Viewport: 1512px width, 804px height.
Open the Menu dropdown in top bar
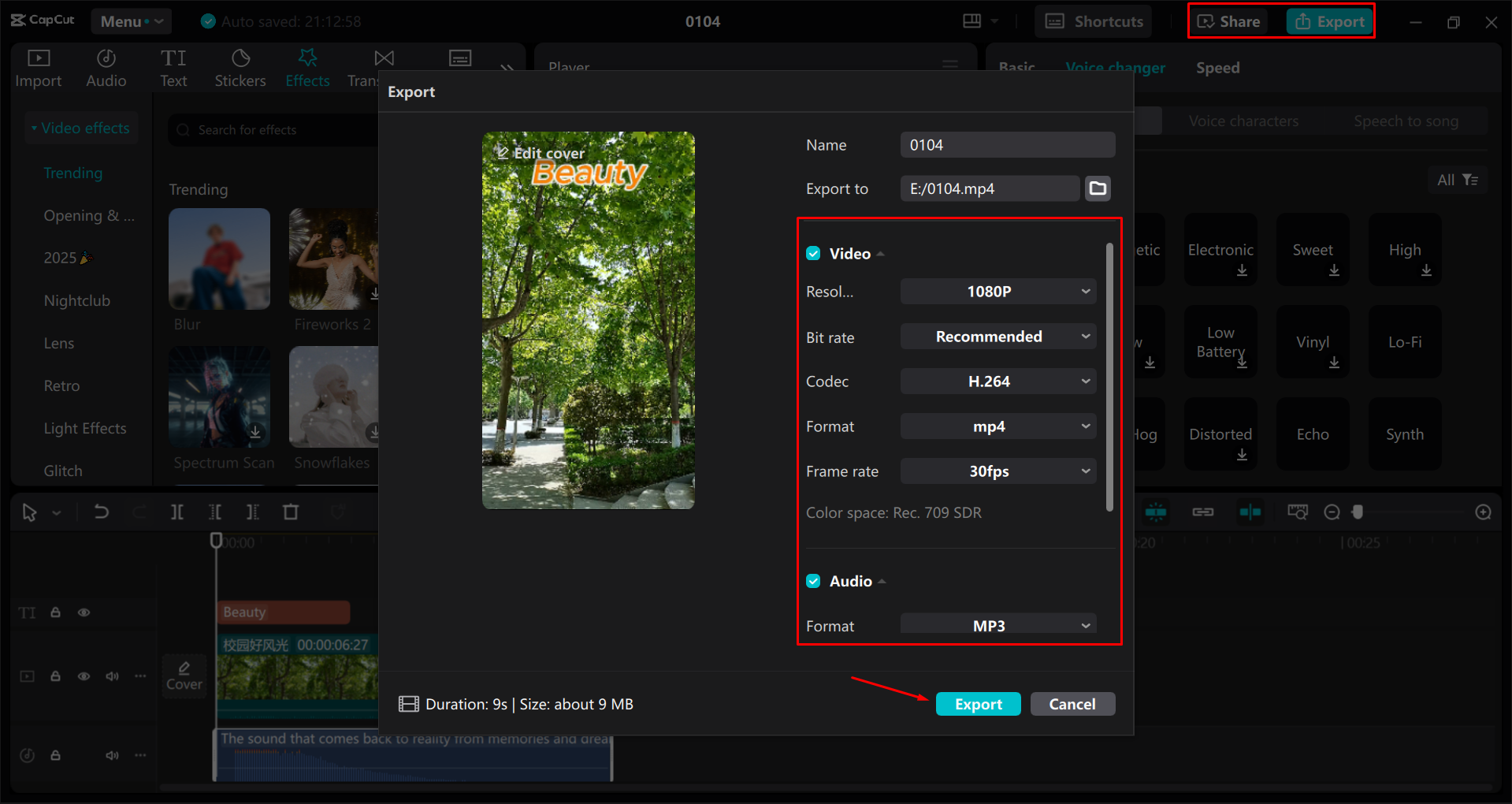131,21
